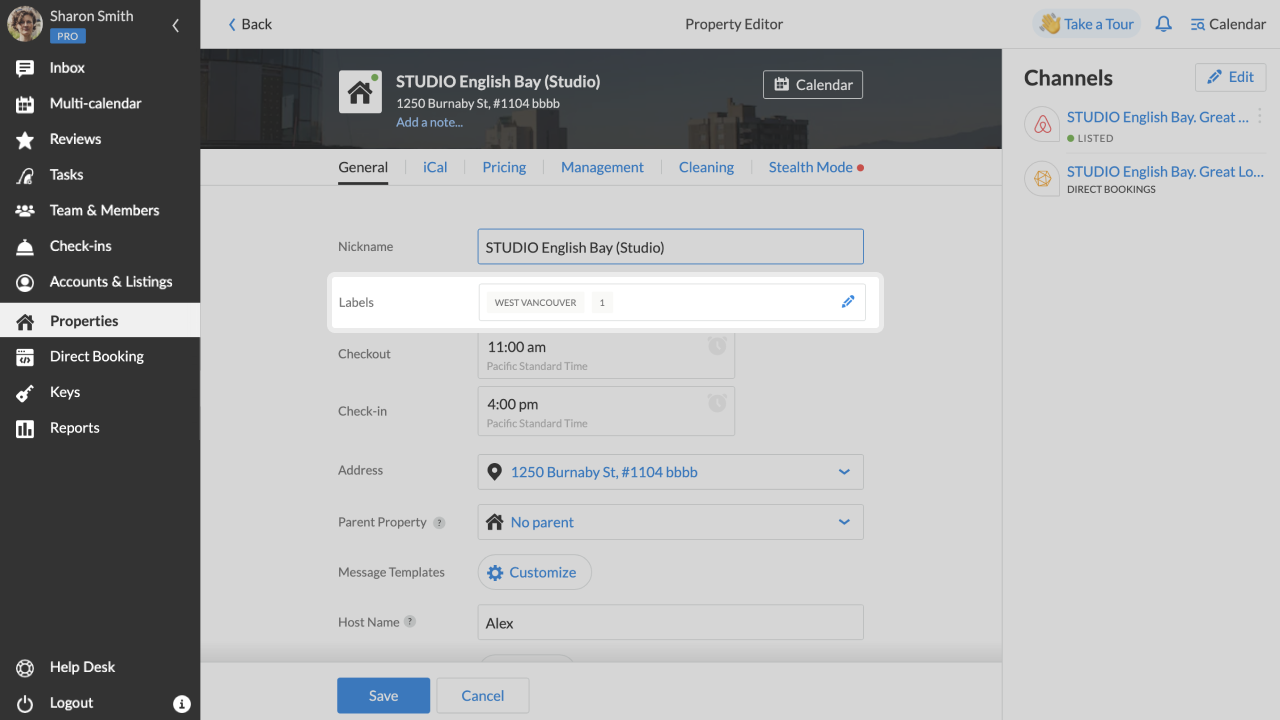Click the Save button

[x=383, y=696]
